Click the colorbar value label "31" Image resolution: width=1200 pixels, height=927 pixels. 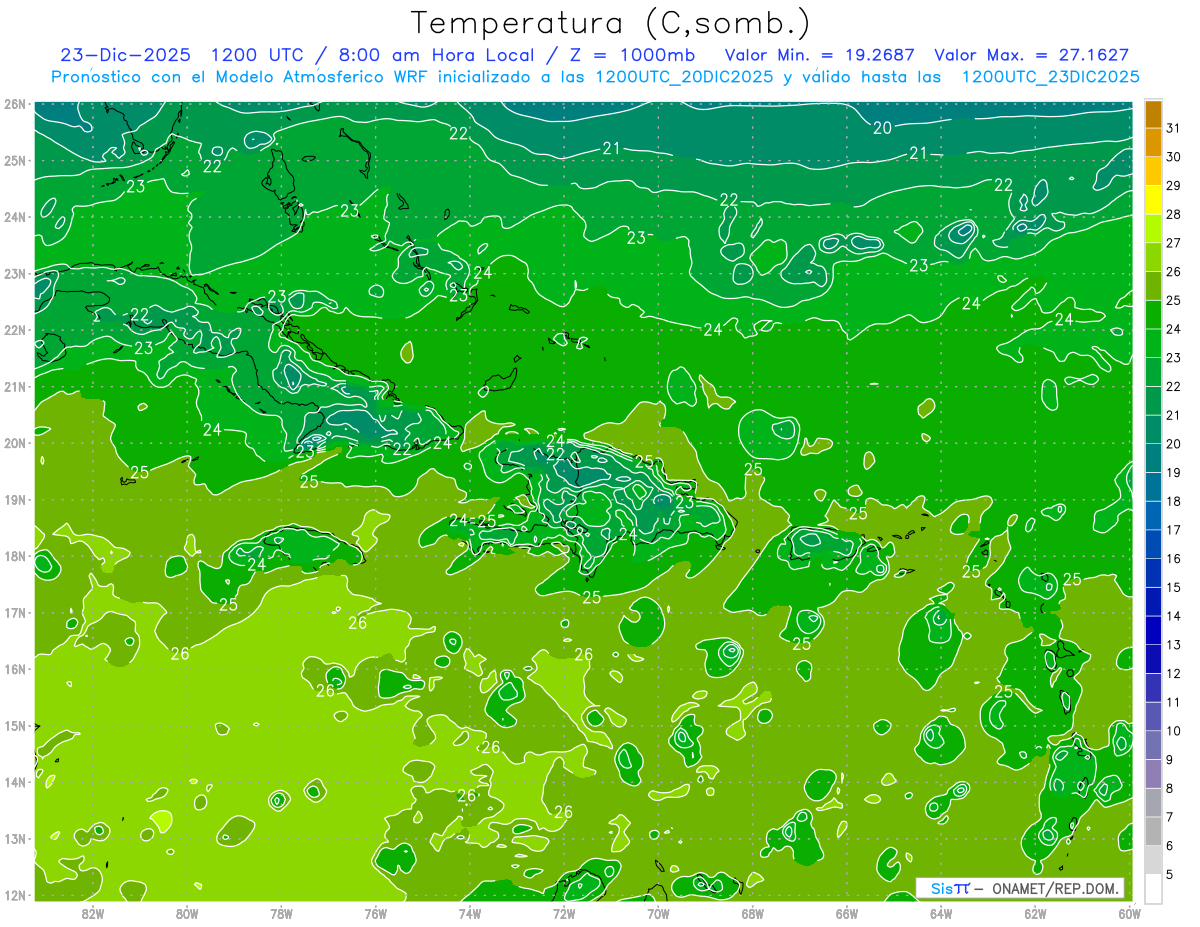click(x=1174, y=128)
